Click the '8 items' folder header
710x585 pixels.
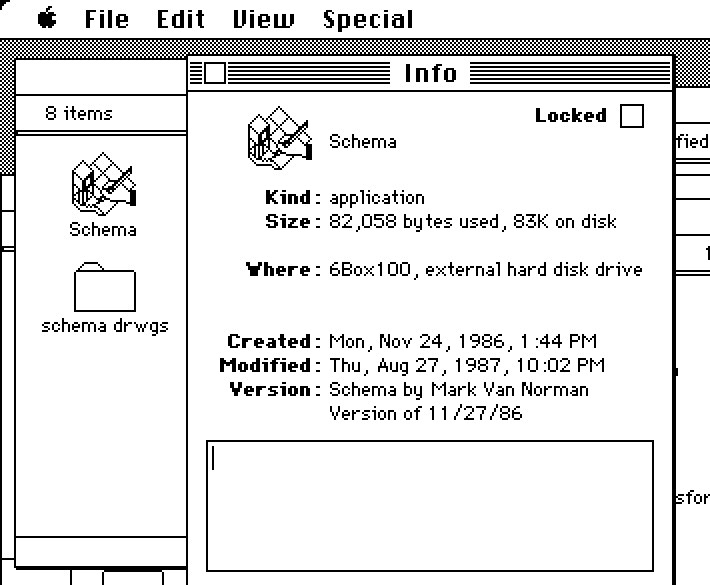click(x=78, y=113)
